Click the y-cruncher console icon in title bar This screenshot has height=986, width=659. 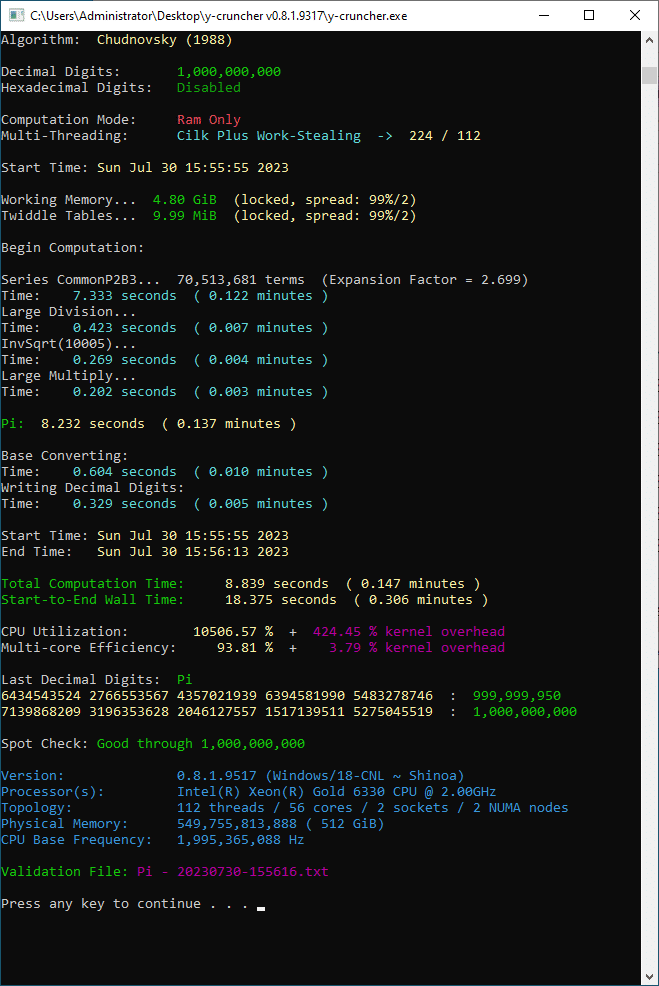click(17, 15)
